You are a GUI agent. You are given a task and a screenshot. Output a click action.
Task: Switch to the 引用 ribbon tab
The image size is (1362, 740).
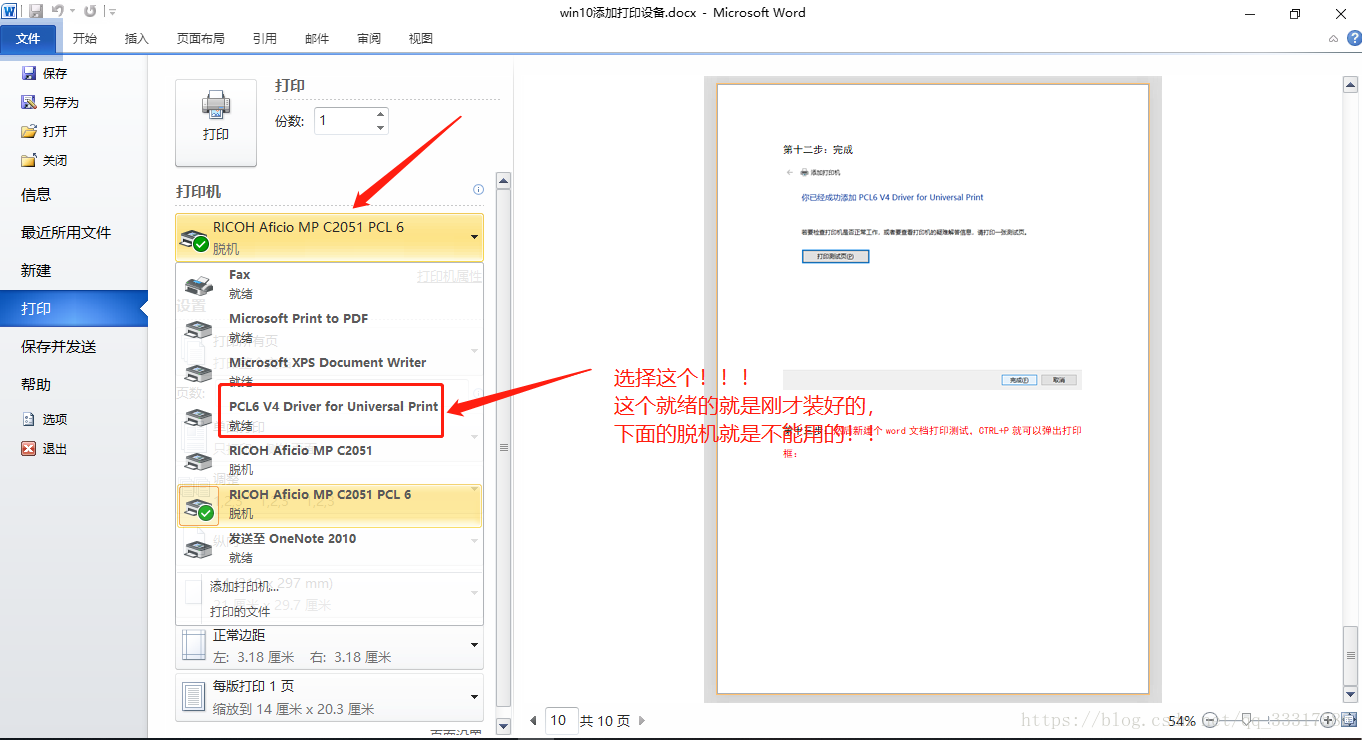point(265,39)
